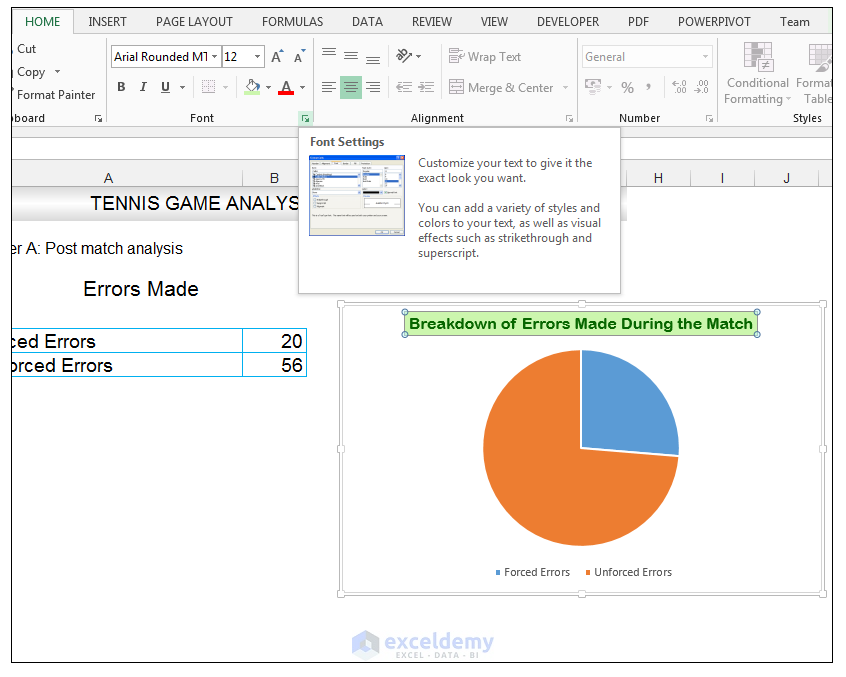Open borders dropdown arrow
The width and height of the screenshot is (846, 677).
226,87
